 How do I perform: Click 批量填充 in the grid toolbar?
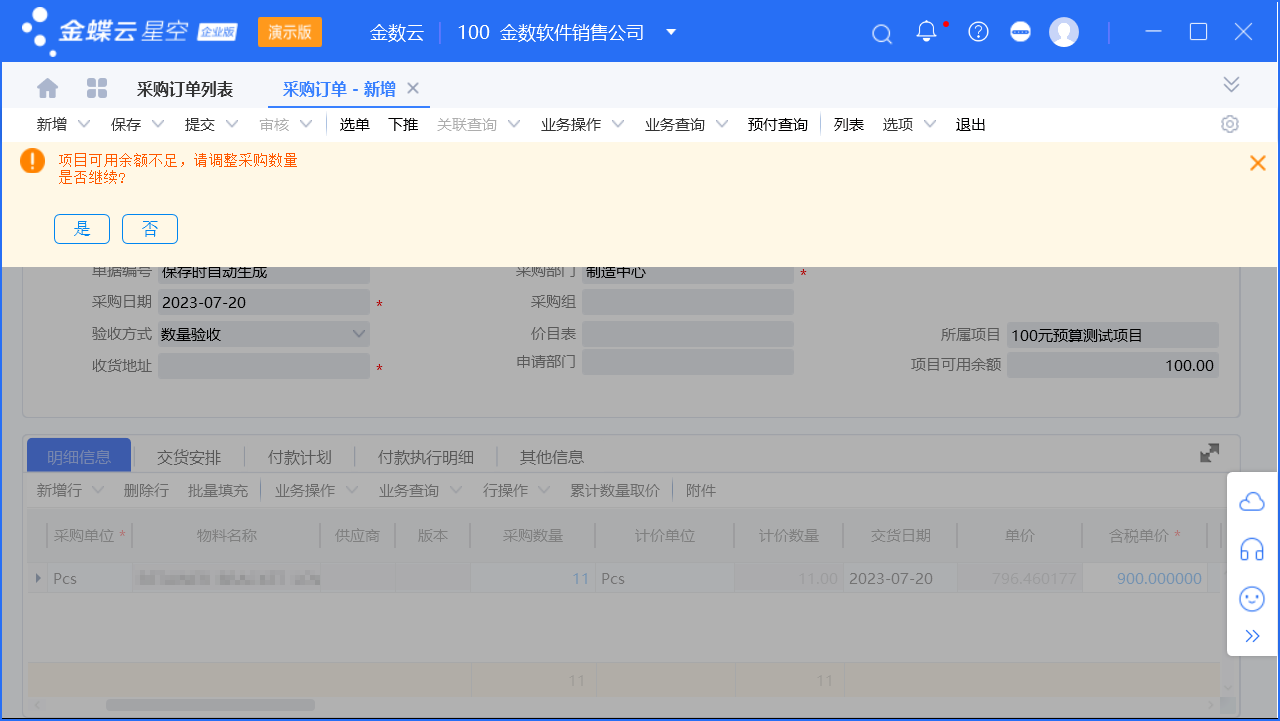coord(218,490)
